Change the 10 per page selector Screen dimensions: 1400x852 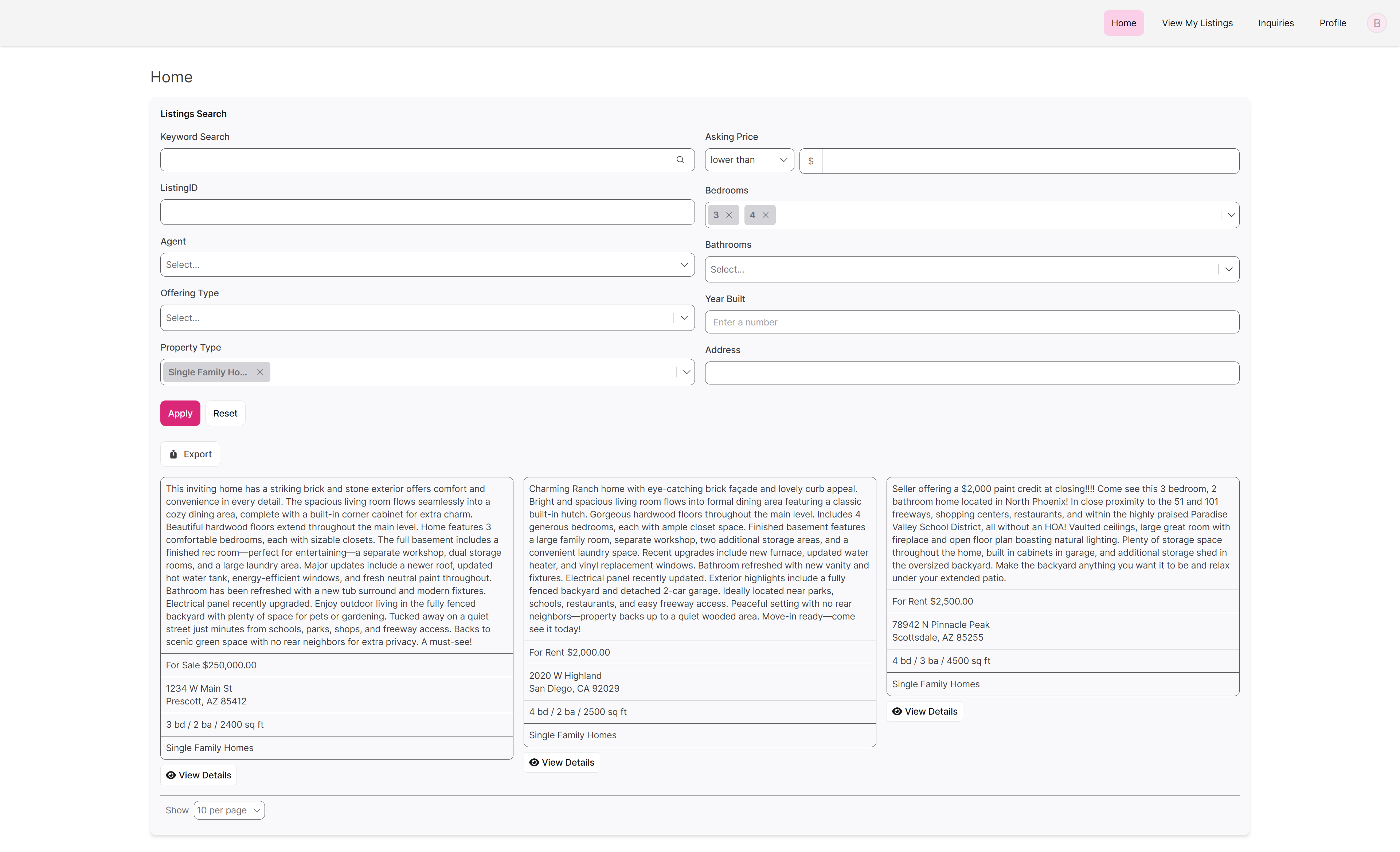pos(229,810)
